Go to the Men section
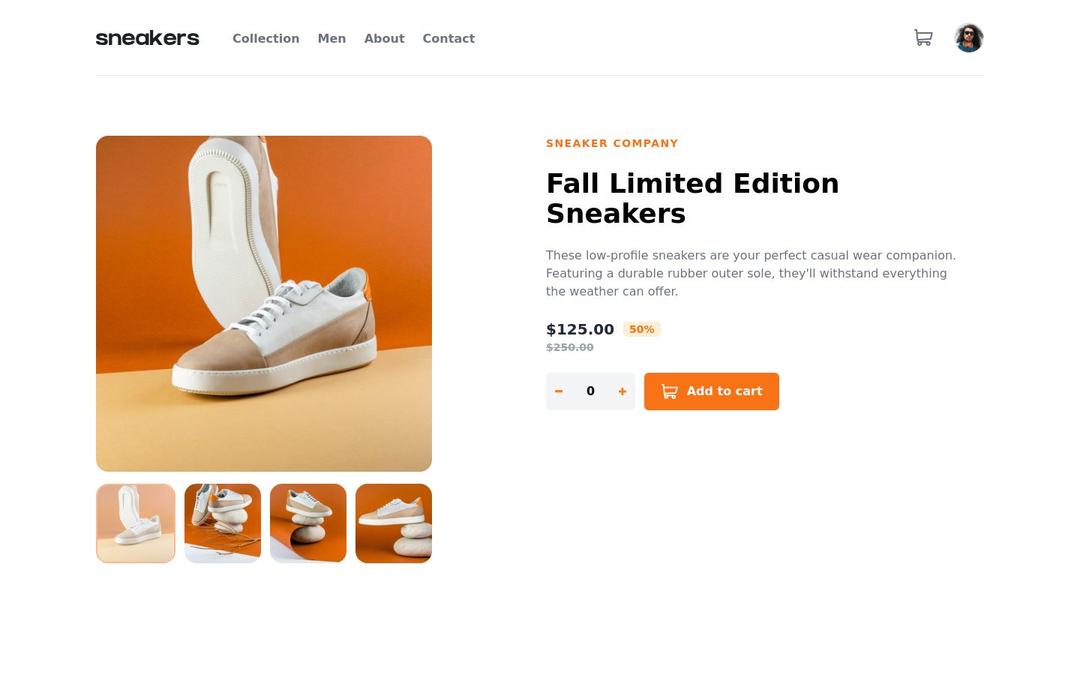Screen dimensions: 1080x675 pos(332,39)
